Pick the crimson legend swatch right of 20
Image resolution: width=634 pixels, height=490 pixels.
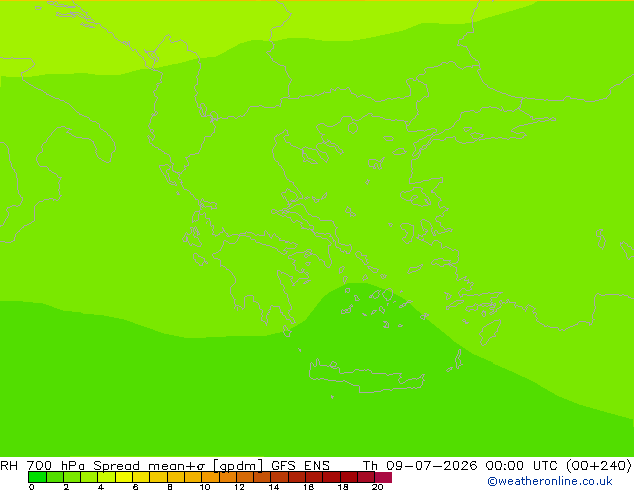tap(383, 477)
